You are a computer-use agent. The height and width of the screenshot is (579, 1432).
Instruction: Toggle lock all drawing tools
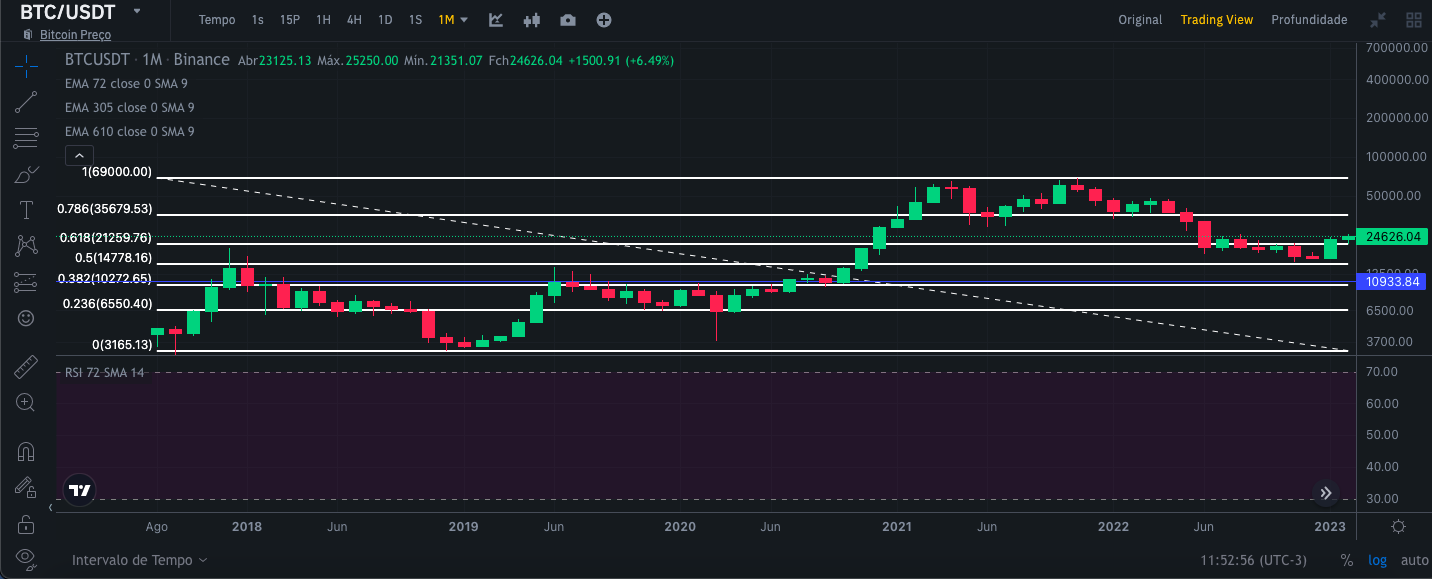[26, 524]
